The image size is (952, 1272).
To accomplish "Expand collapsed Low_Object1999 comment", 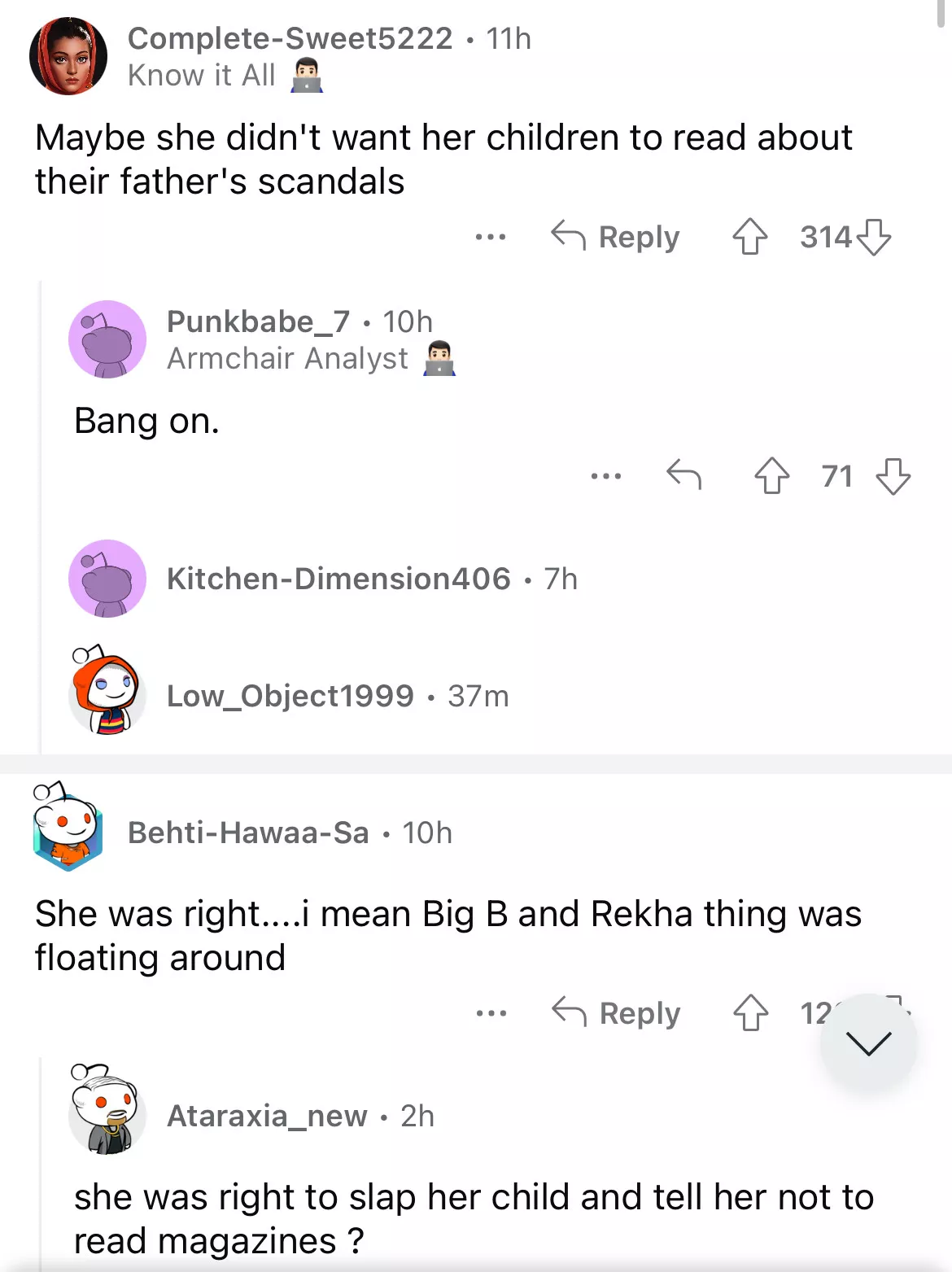I will 290,696.
